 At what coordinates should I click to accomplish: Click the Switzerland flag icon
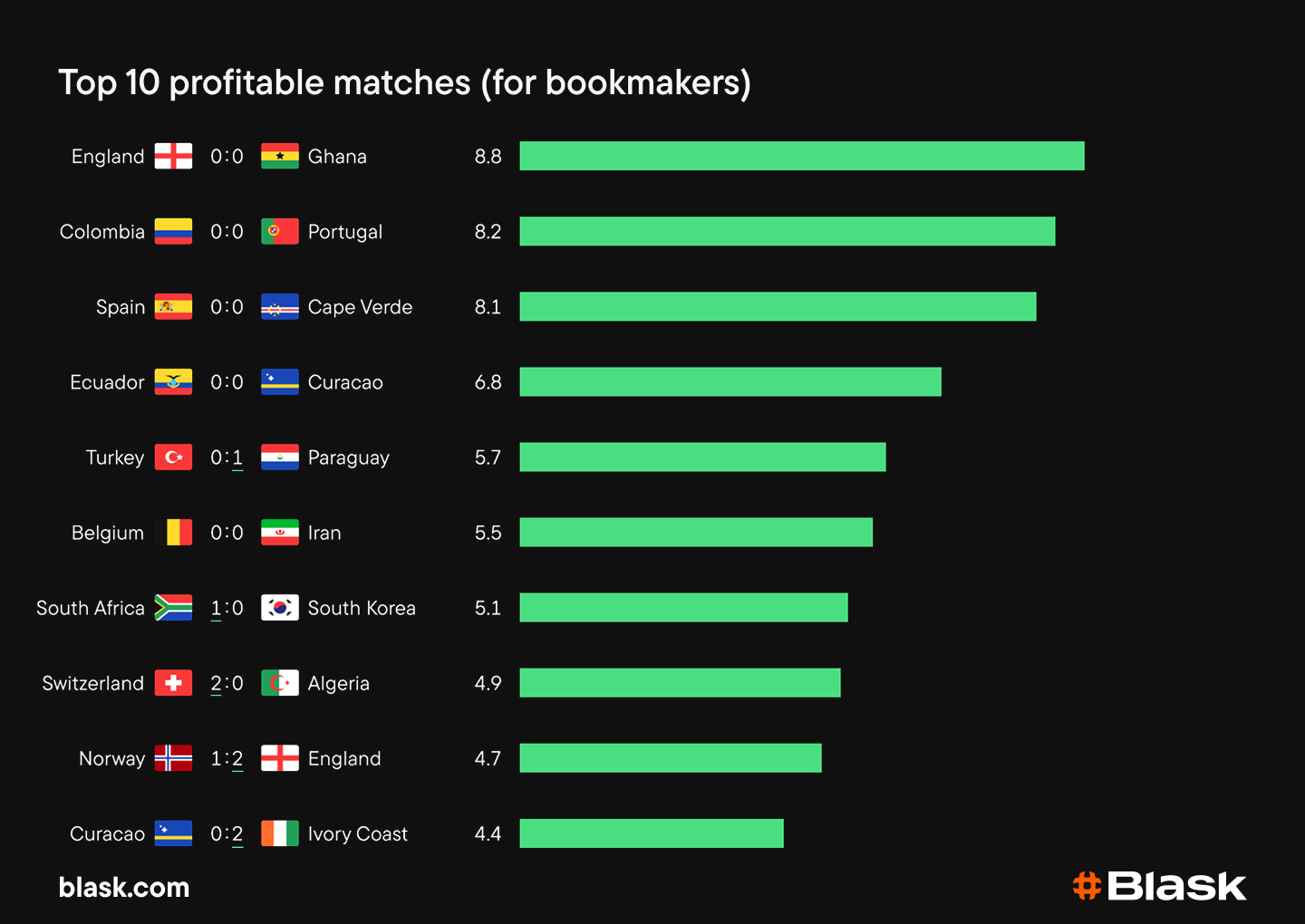[x=173, y=682]
